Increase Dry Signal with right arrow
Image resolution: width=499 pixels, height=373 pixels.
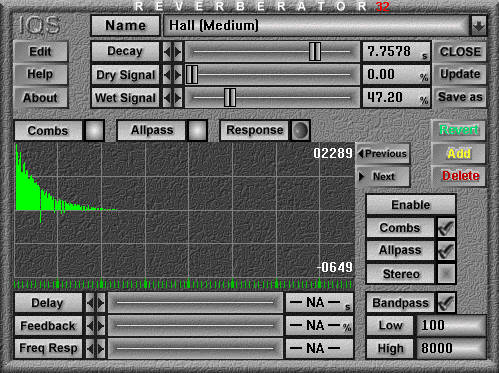tap(178, 75)
